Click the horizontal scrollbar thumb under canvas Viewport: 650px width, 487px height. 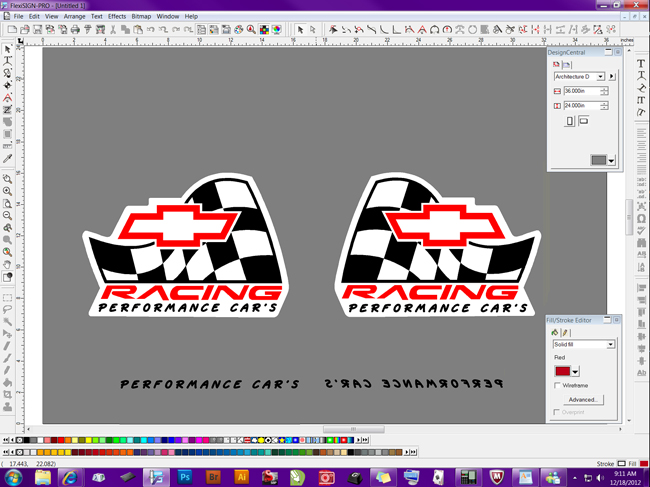click(x=354, y=429)
